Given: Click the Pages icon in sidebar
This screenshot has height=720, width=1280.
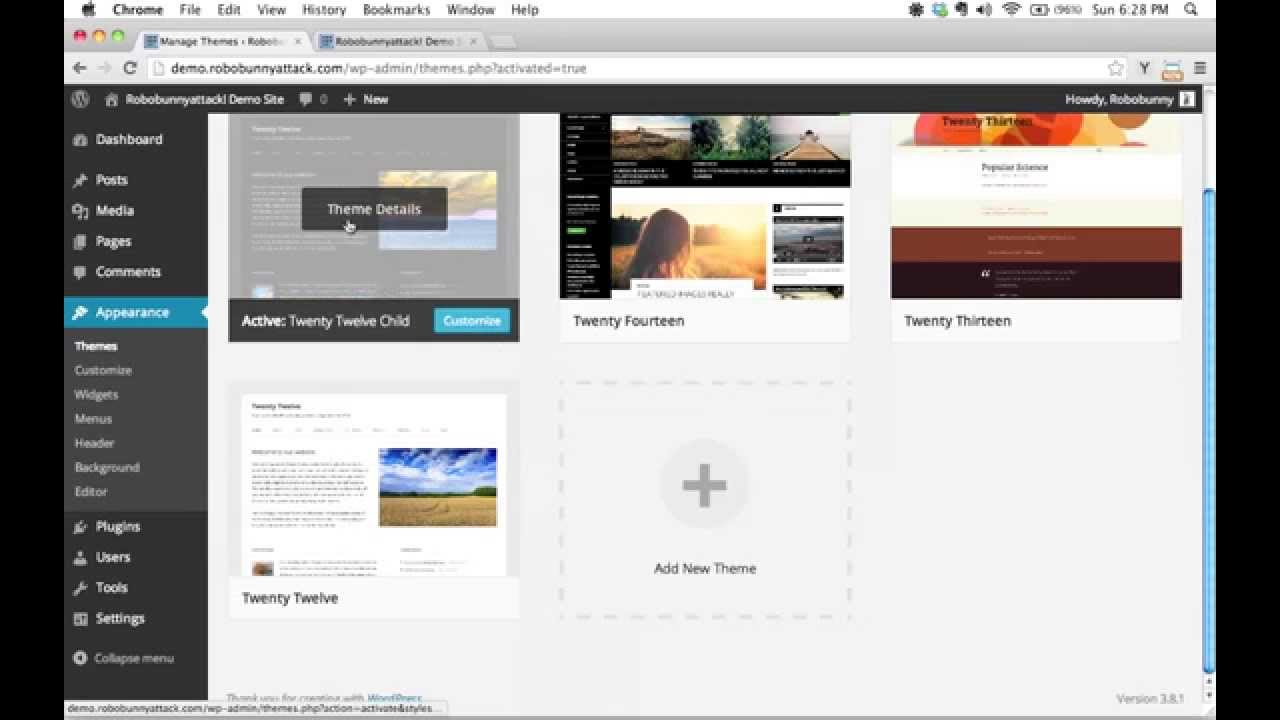Looking at the screenshot, I should tap(81, 241).
